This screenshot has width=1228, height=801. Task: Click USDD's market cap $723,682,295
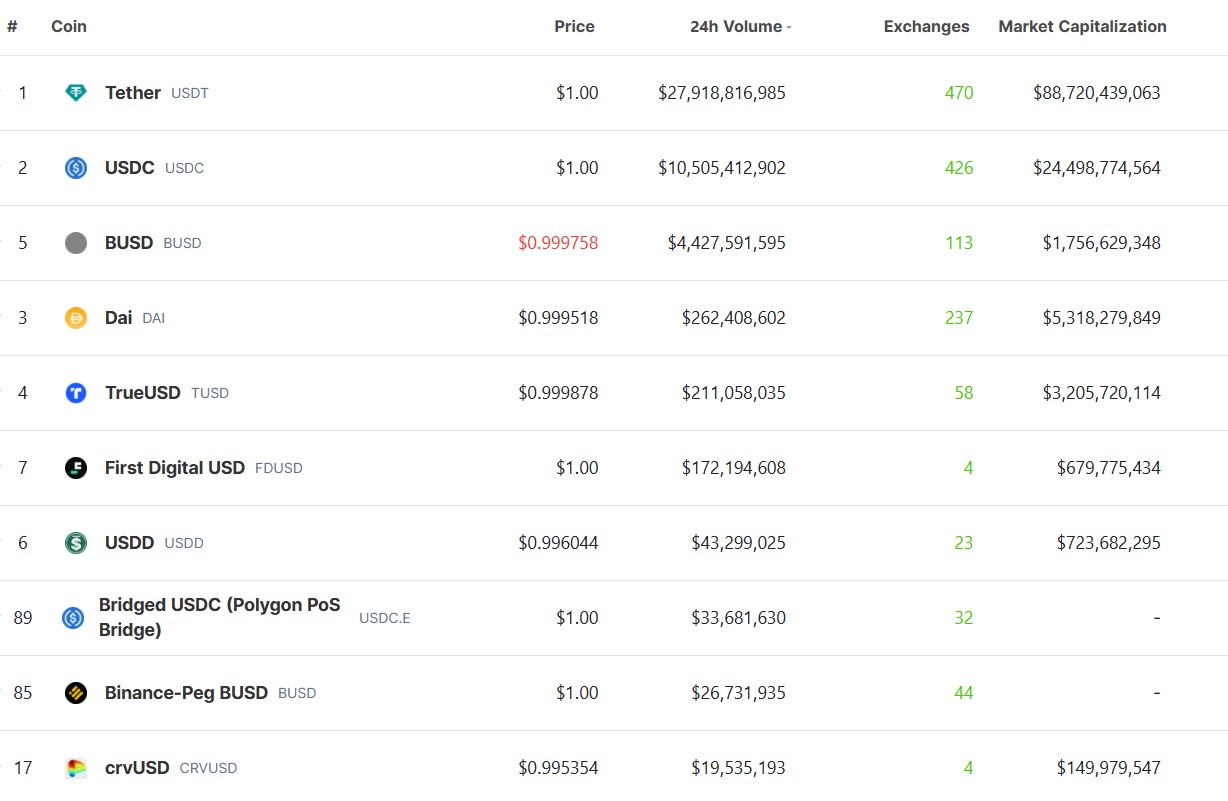(1109, 543)
